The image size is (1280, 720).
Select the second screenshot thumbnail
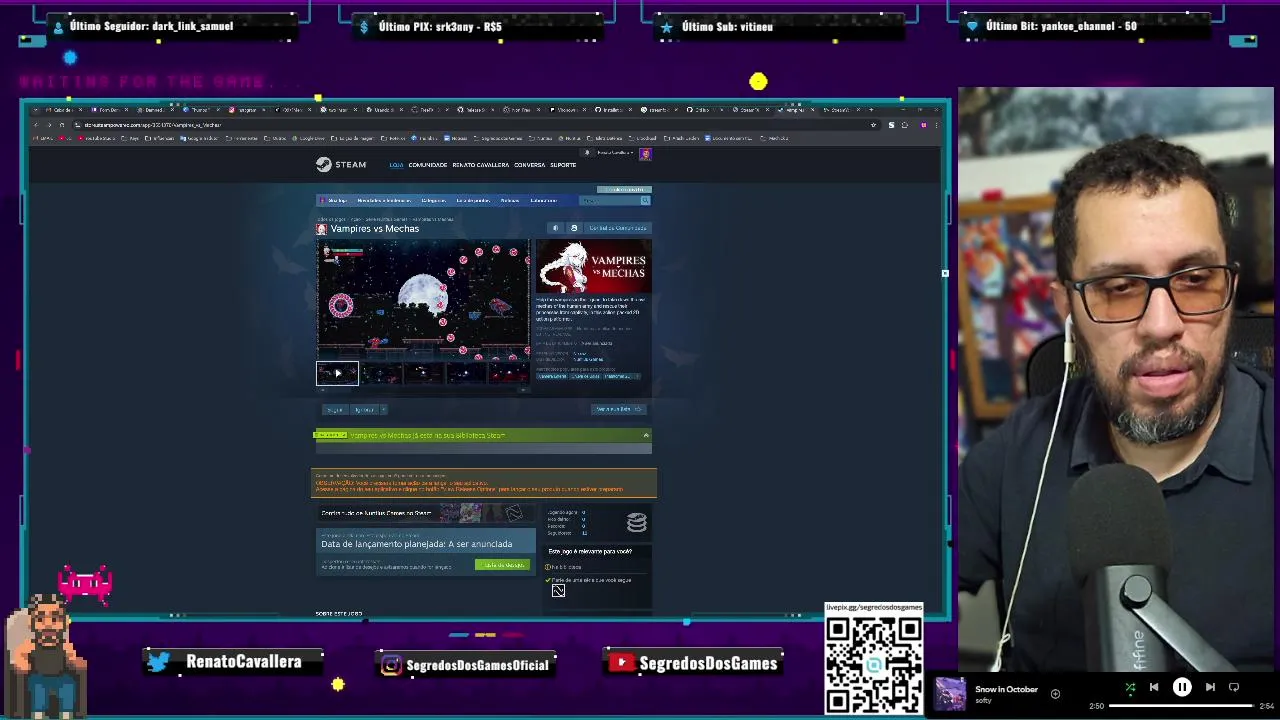tap(381, 373)
